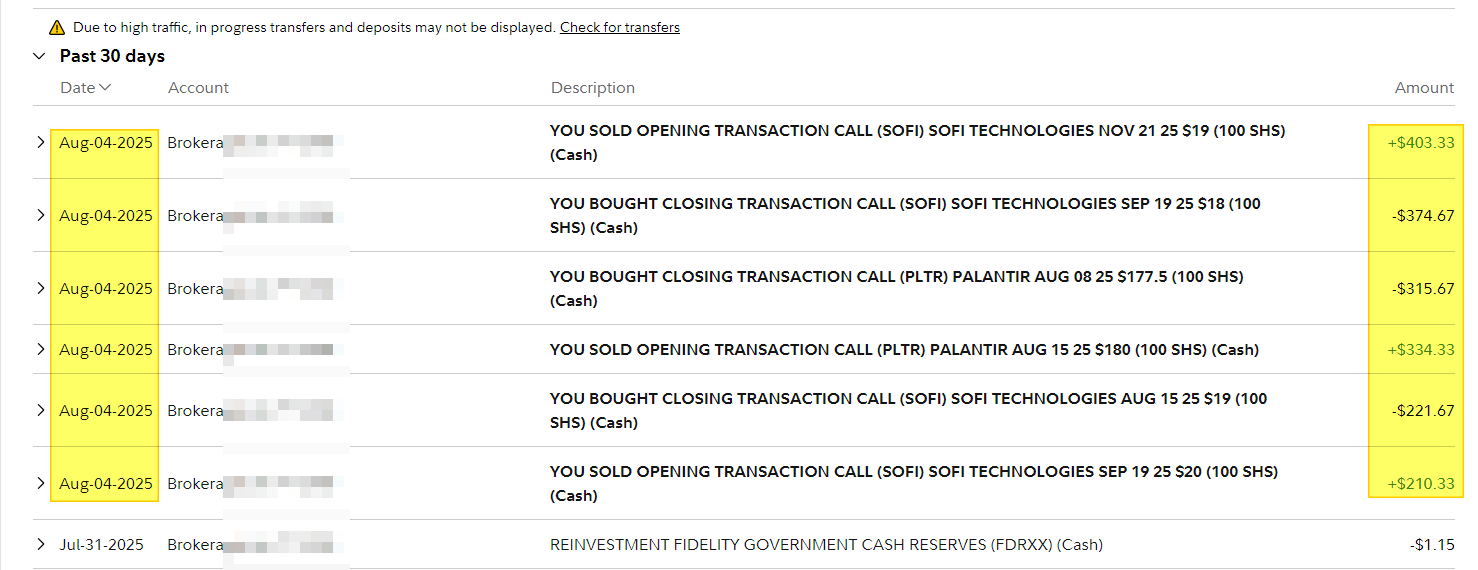
Task: Click the yellow warning triangle icon
Action: [x=57, y=28]
